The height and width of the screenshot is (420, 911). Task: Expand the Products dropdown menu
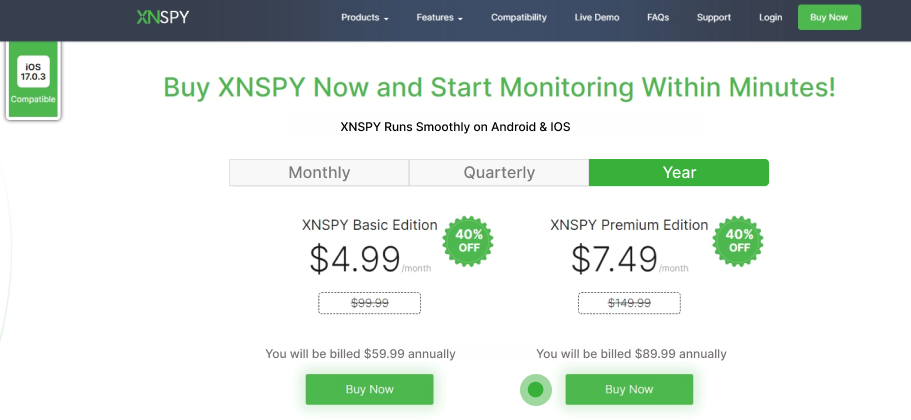[364, 18]
